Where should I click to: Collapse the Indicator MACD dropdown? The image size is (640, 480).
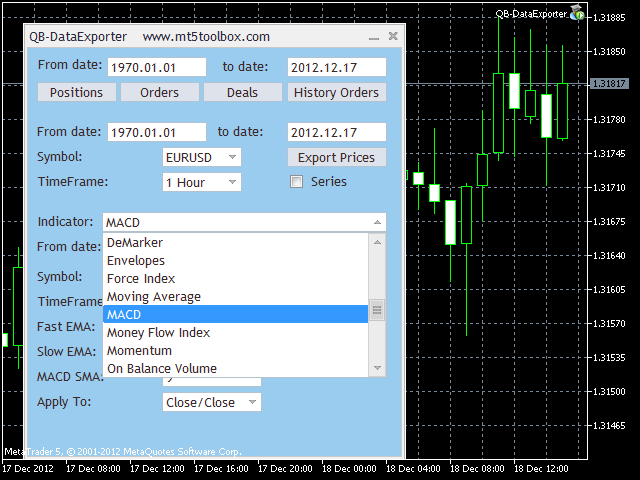click(376, 223)
